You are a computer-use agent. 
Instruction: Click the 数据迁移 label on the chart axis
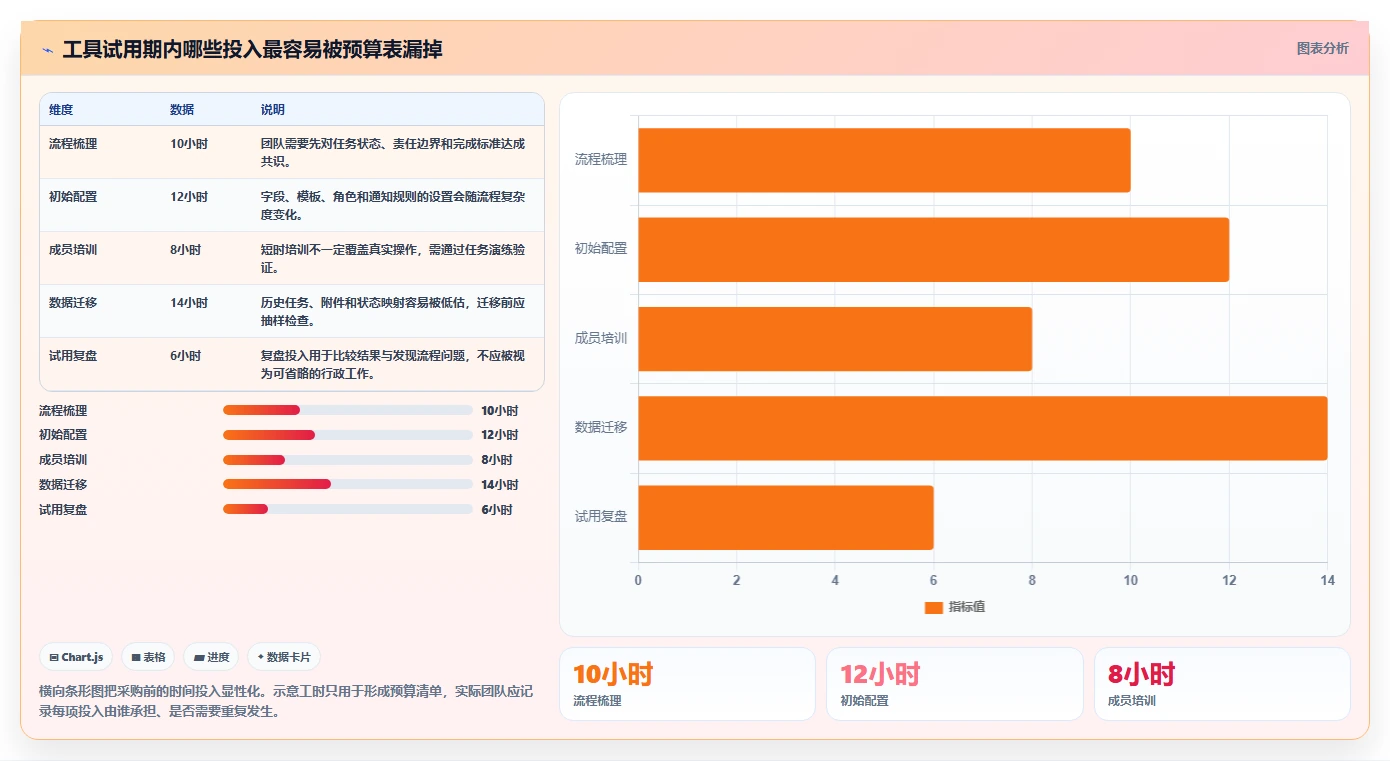click(x=601, y=428)
